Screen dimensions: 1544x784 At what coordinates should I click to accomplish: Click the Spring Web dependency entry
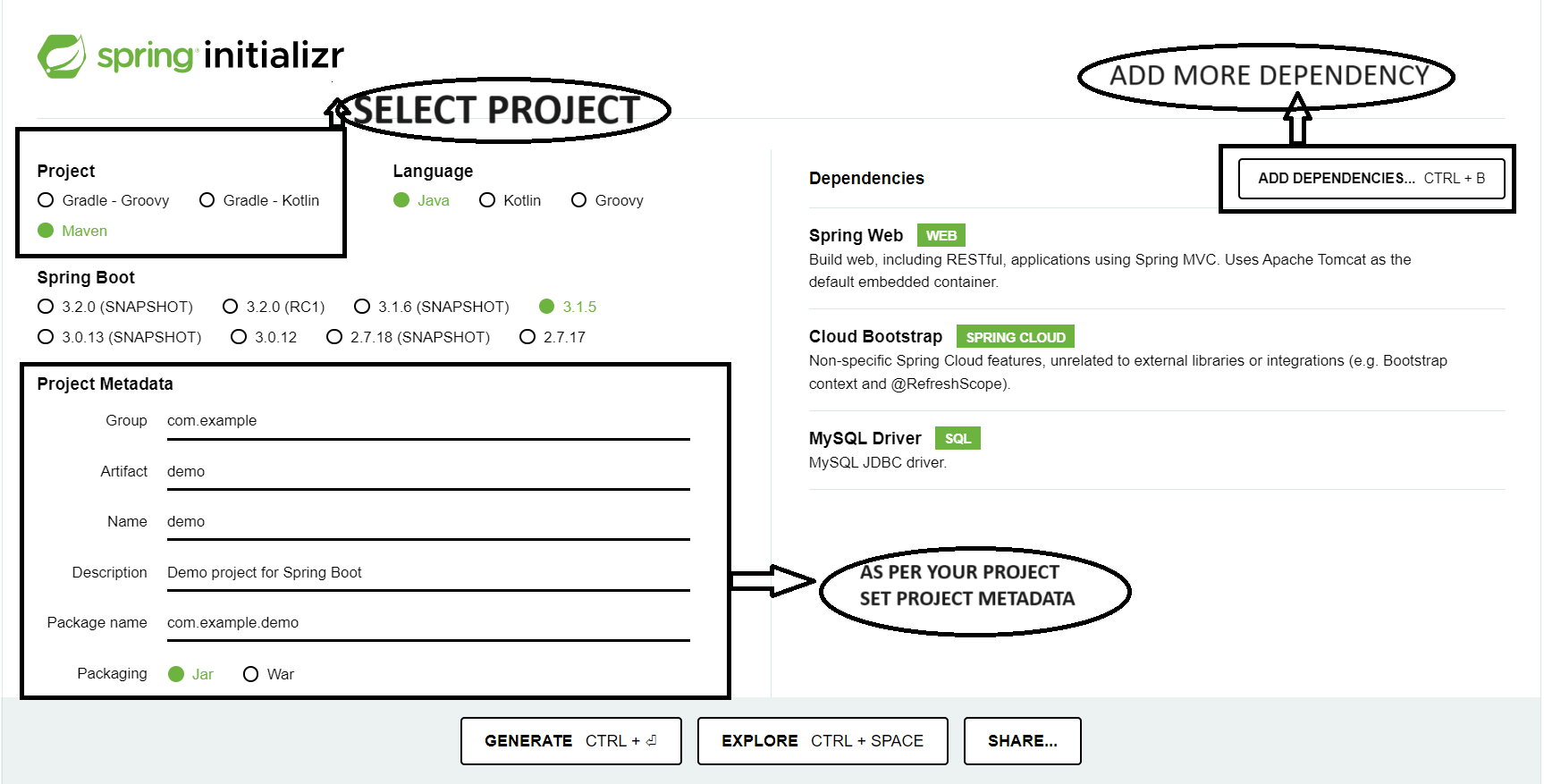pyautogui.click(x=856, y=236)
